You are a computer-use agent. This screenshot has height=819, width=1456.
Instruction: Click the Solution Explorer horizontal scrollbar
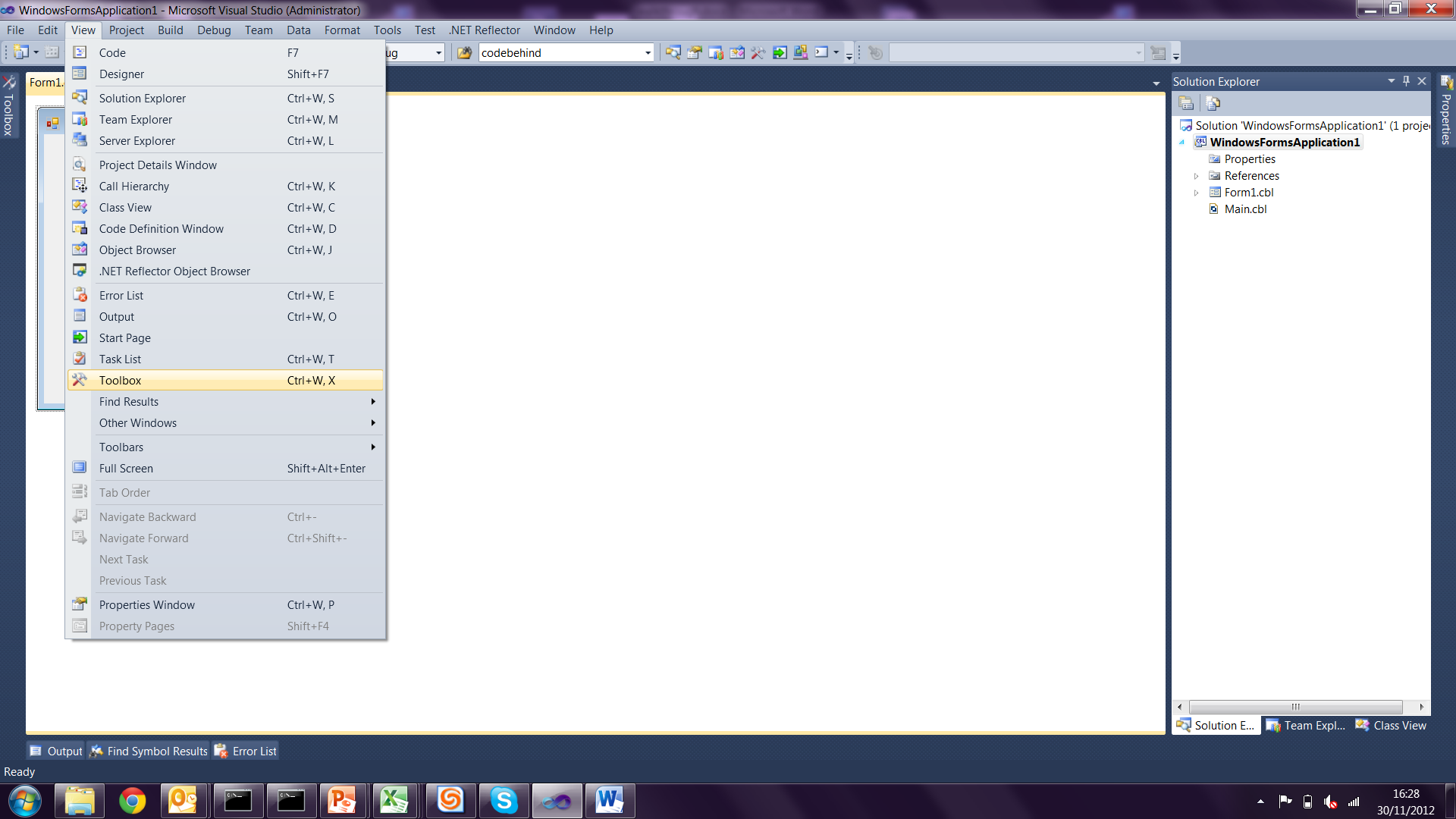click(1295, 707)
